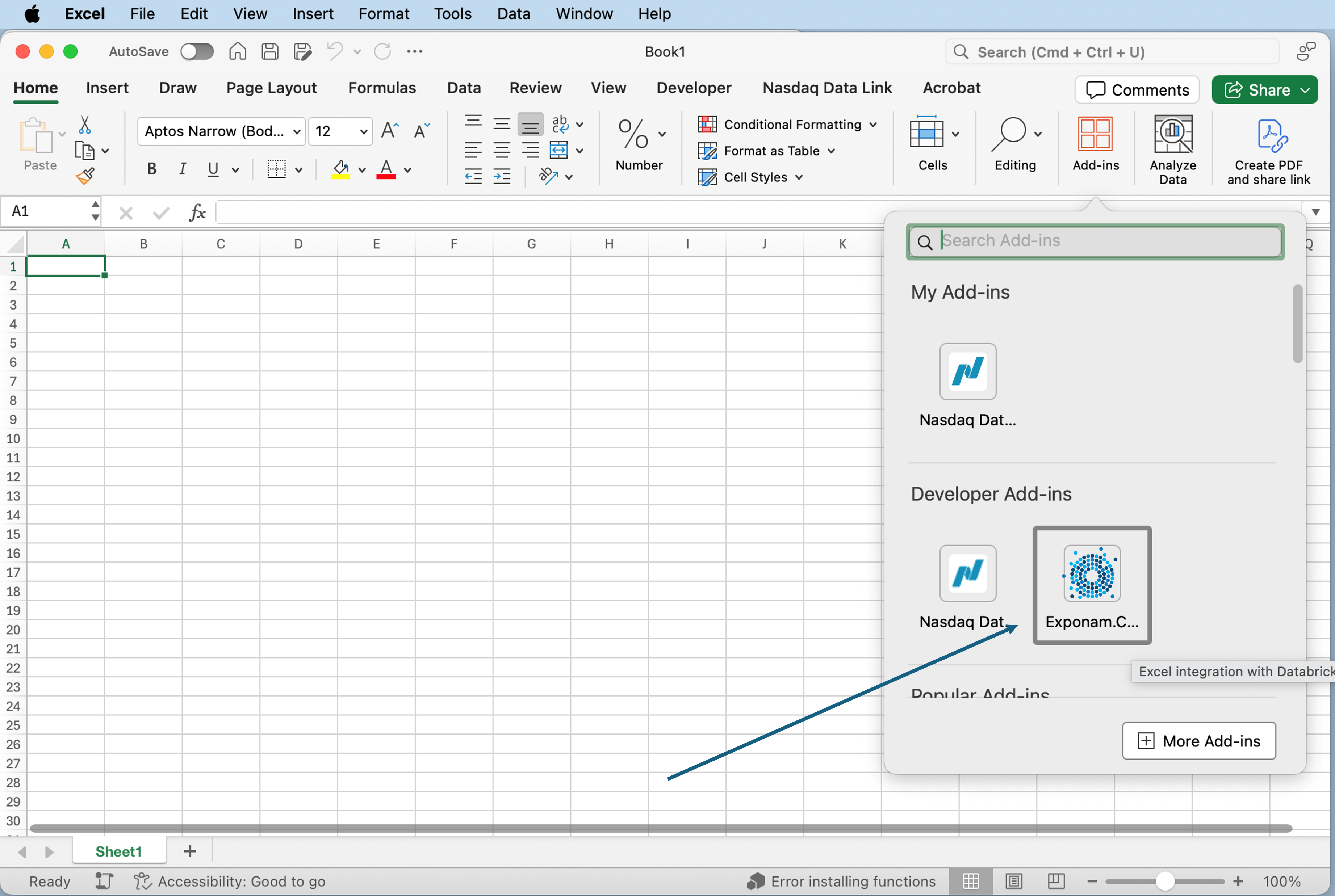This screenshot has width=1335, height=896.
Task: Toggle Underline formatting
Action: (213, 169)
